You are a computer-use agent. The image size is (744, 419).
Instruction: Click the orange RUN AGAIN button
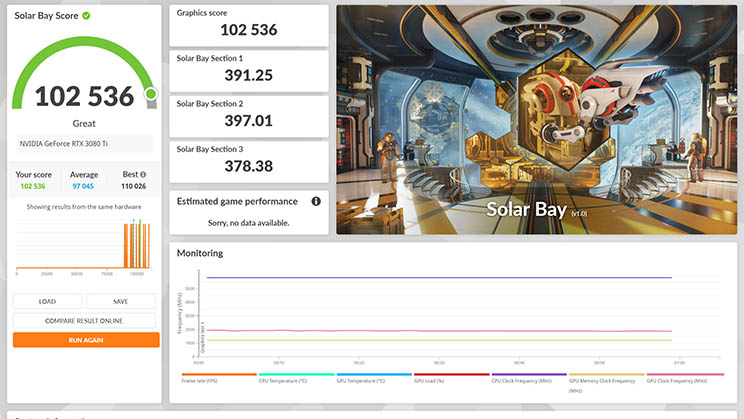[x=85, y=340]
